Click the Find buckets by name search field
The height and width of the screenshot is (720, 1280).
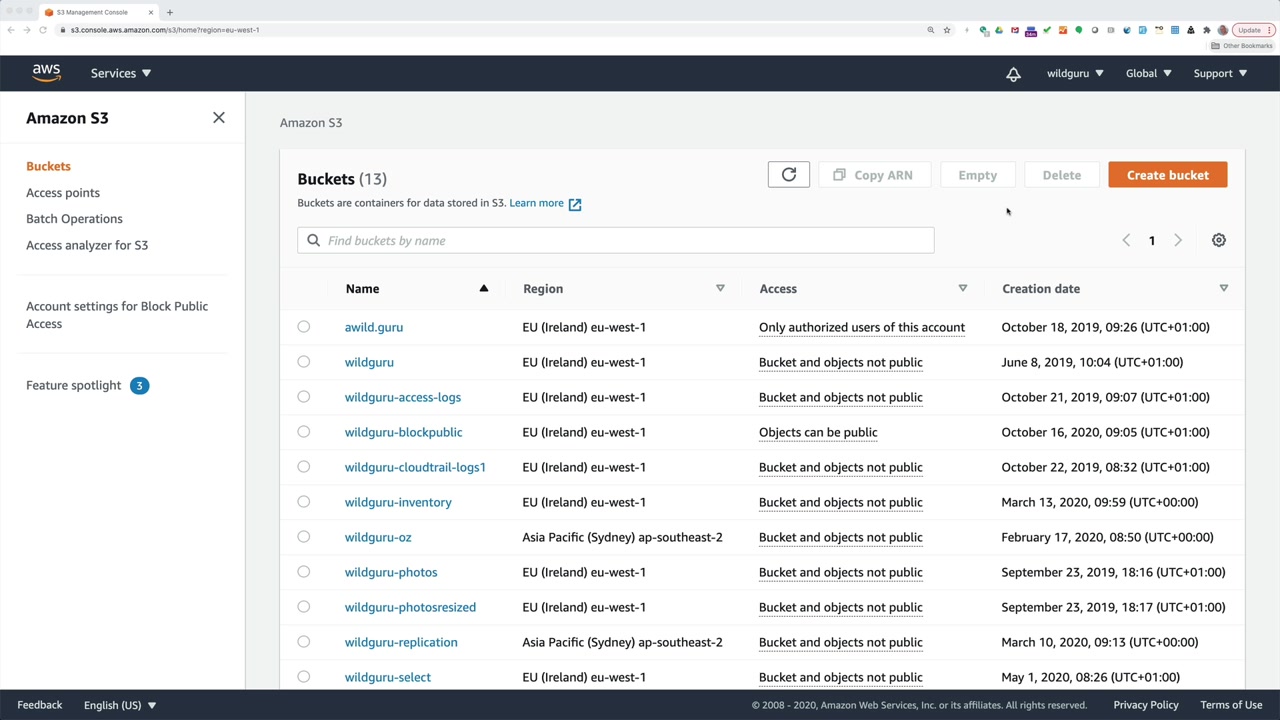click(x=615, y=240)
